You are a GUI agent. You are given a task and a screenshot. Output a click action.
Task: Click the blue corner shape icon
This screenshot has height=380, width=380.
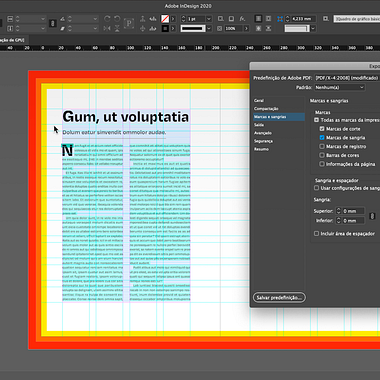pos(280,19)
